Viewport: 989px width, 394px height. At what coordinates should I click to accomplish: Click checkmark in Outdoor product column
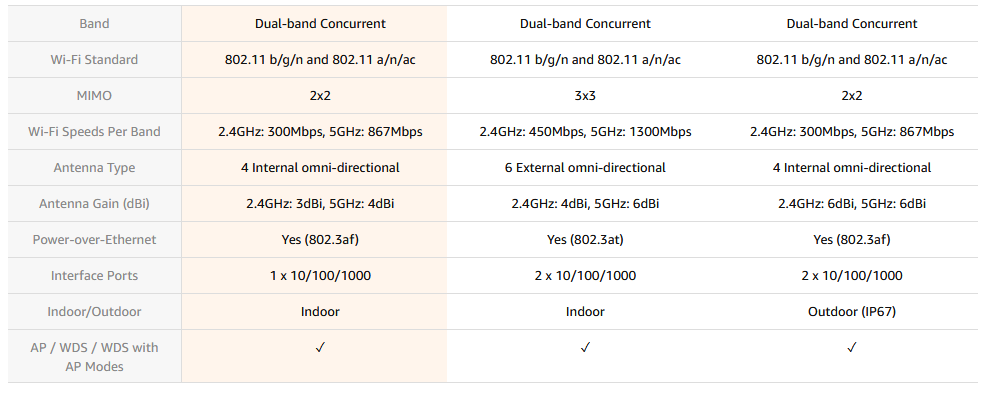point(851,347)
